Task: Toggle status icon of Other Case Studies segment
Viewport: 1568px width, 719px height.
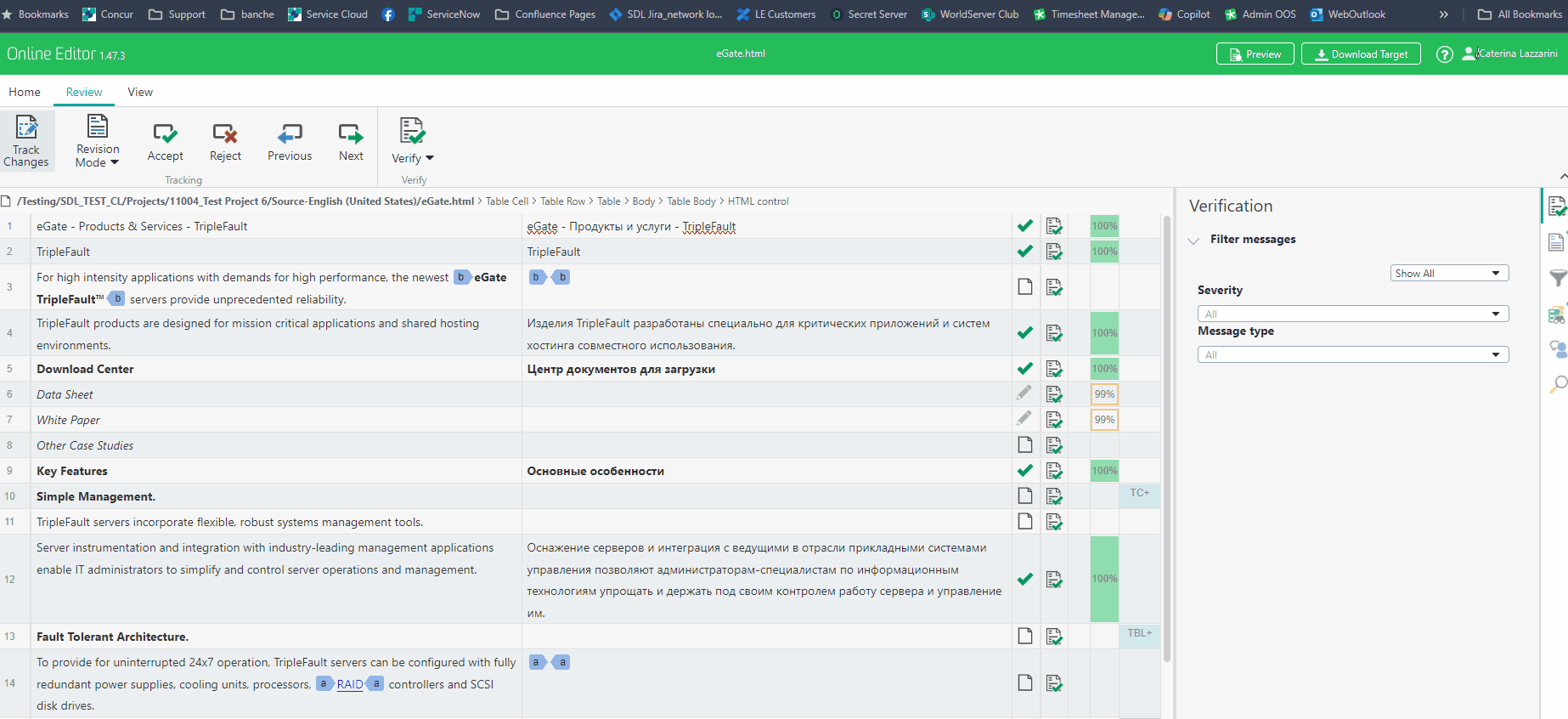Action: click(1025, 444)
